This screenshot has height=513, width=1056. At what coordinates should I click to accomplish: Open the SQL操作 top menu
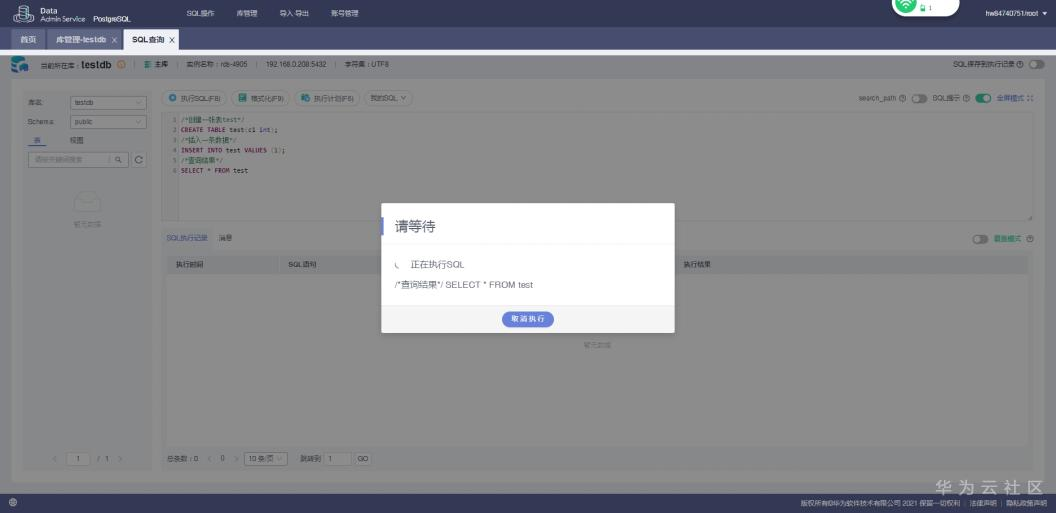(x=200, y=13)
